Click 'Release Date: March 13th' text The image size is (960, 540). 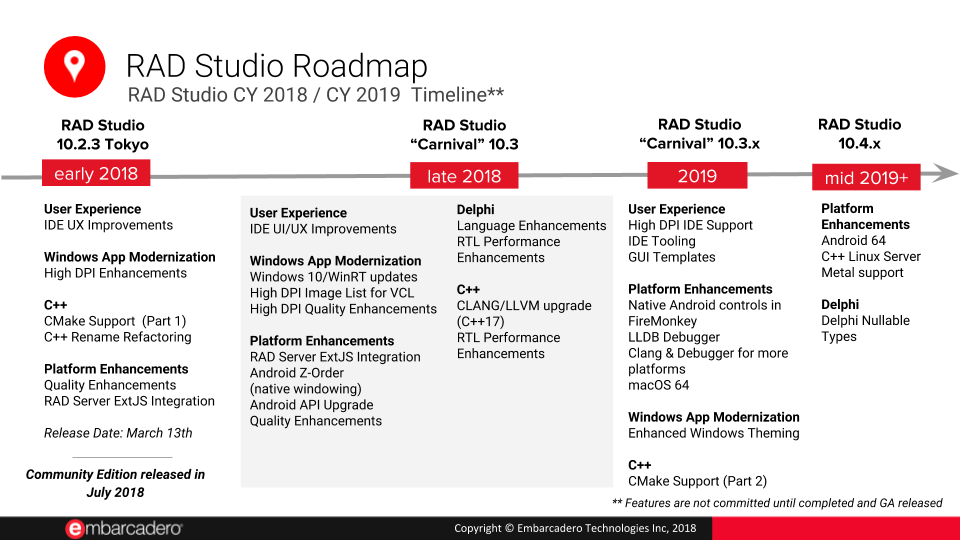tap(118, 433)
